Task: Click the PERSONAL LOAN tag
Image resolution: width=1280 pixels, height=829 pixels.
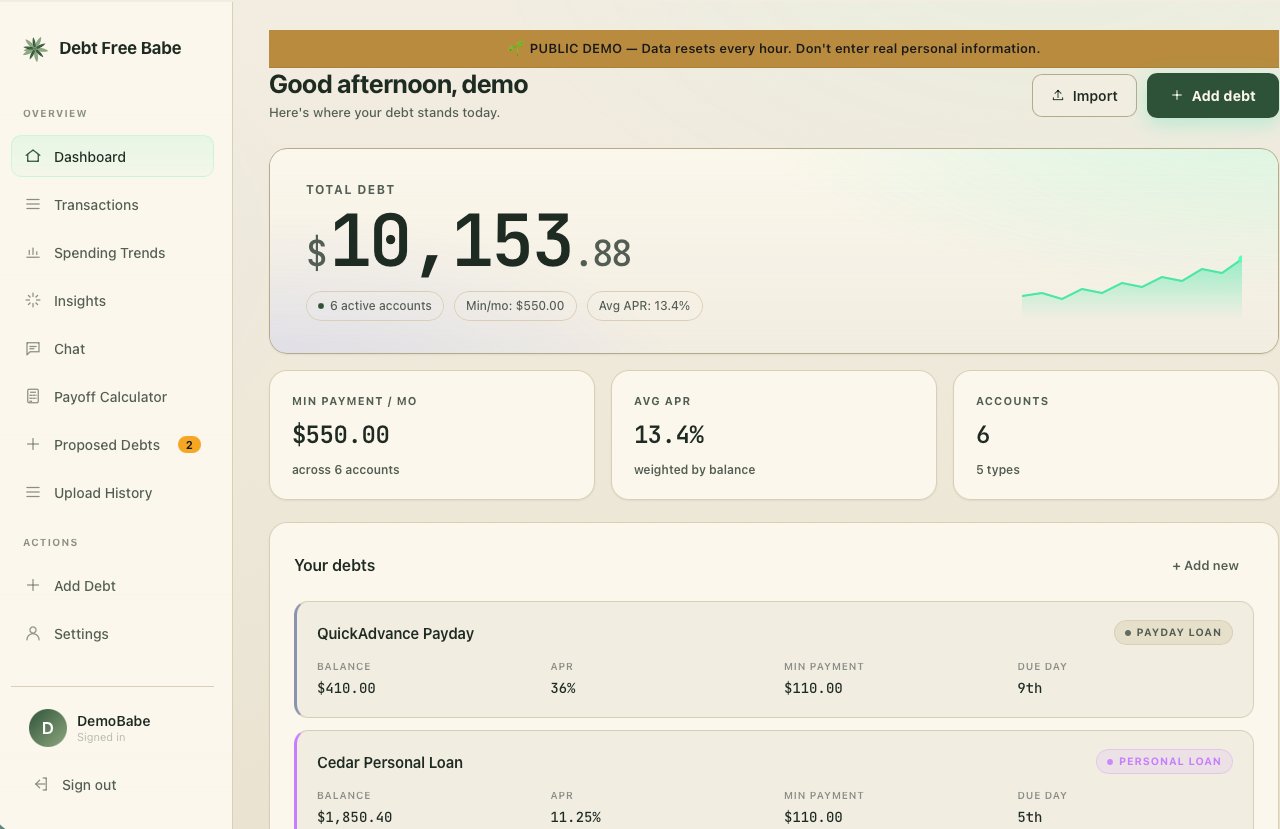Action: tap(1165, 761)
